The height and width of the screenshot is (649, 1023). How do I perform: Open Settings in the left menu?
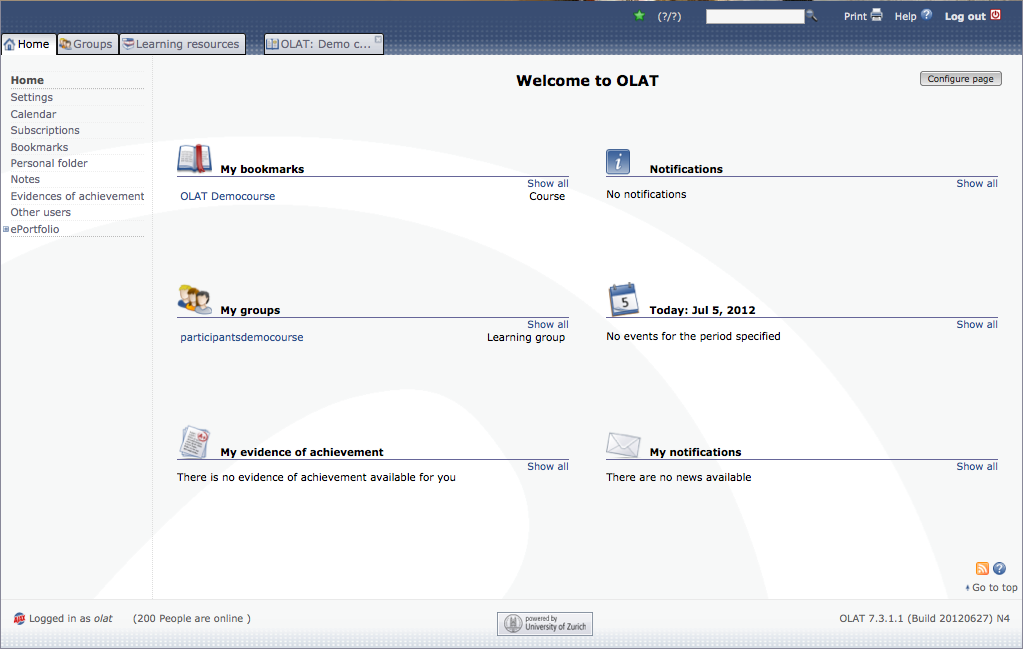(x=32, y=97)
